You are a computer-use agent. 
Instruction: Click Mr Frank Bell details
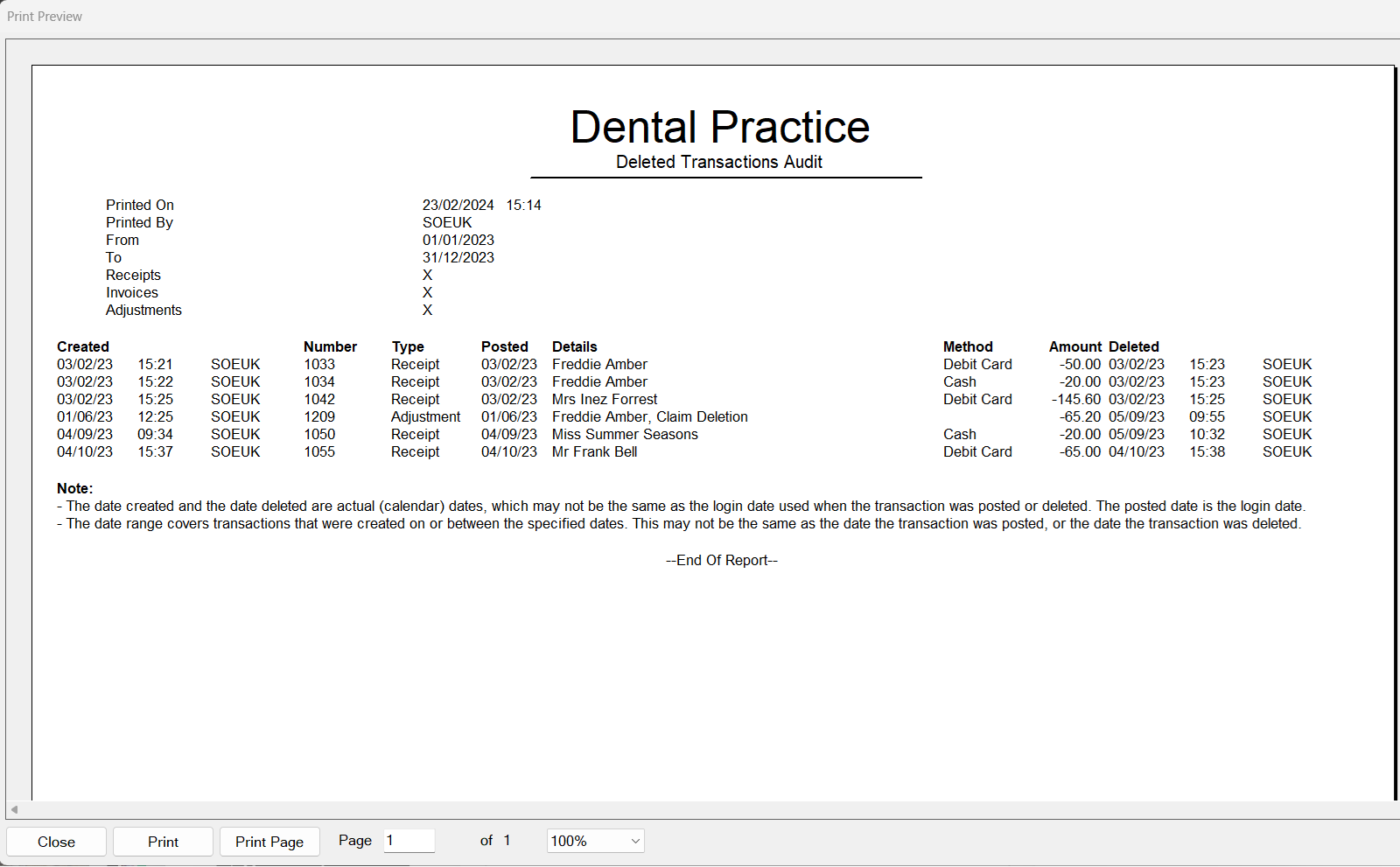594,451
